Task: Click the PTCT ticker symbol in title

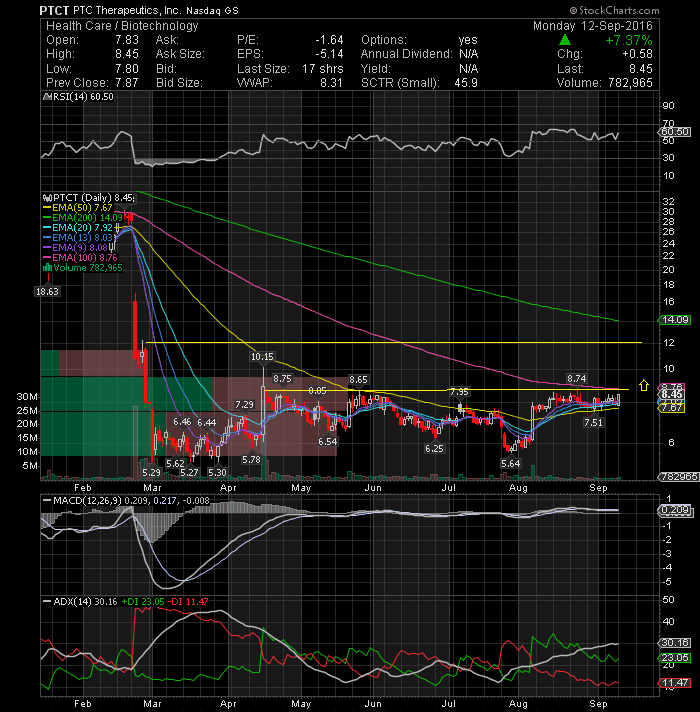Action: tap(54, 10)
